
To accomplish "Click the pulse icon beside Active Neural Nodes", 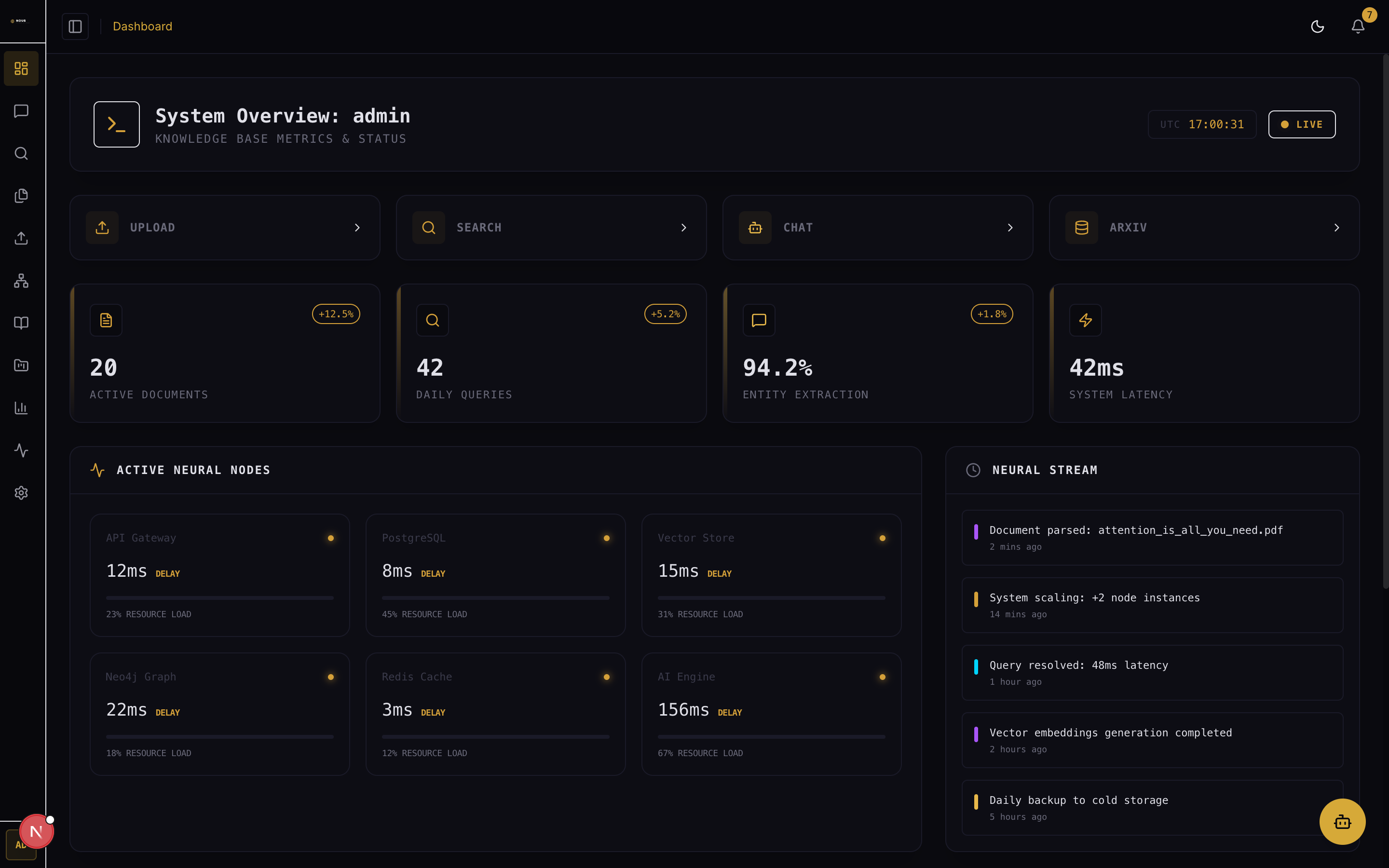I will click(x=97, y=470).
